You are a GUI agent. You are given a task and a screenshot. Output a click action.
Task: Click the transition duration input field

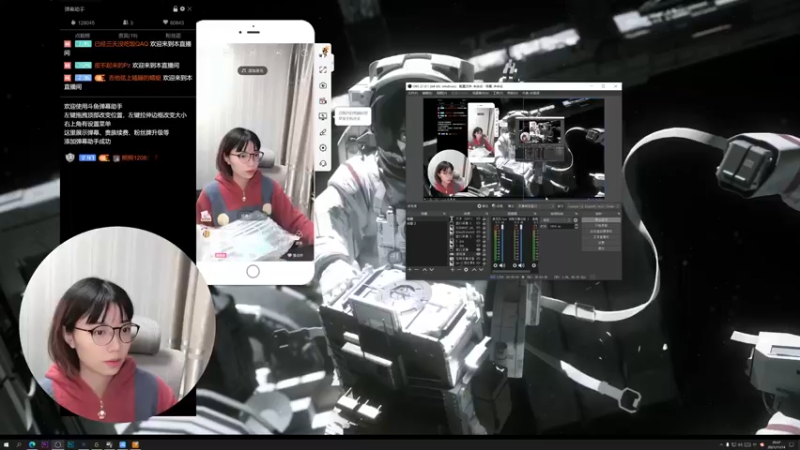coord(561,227)
